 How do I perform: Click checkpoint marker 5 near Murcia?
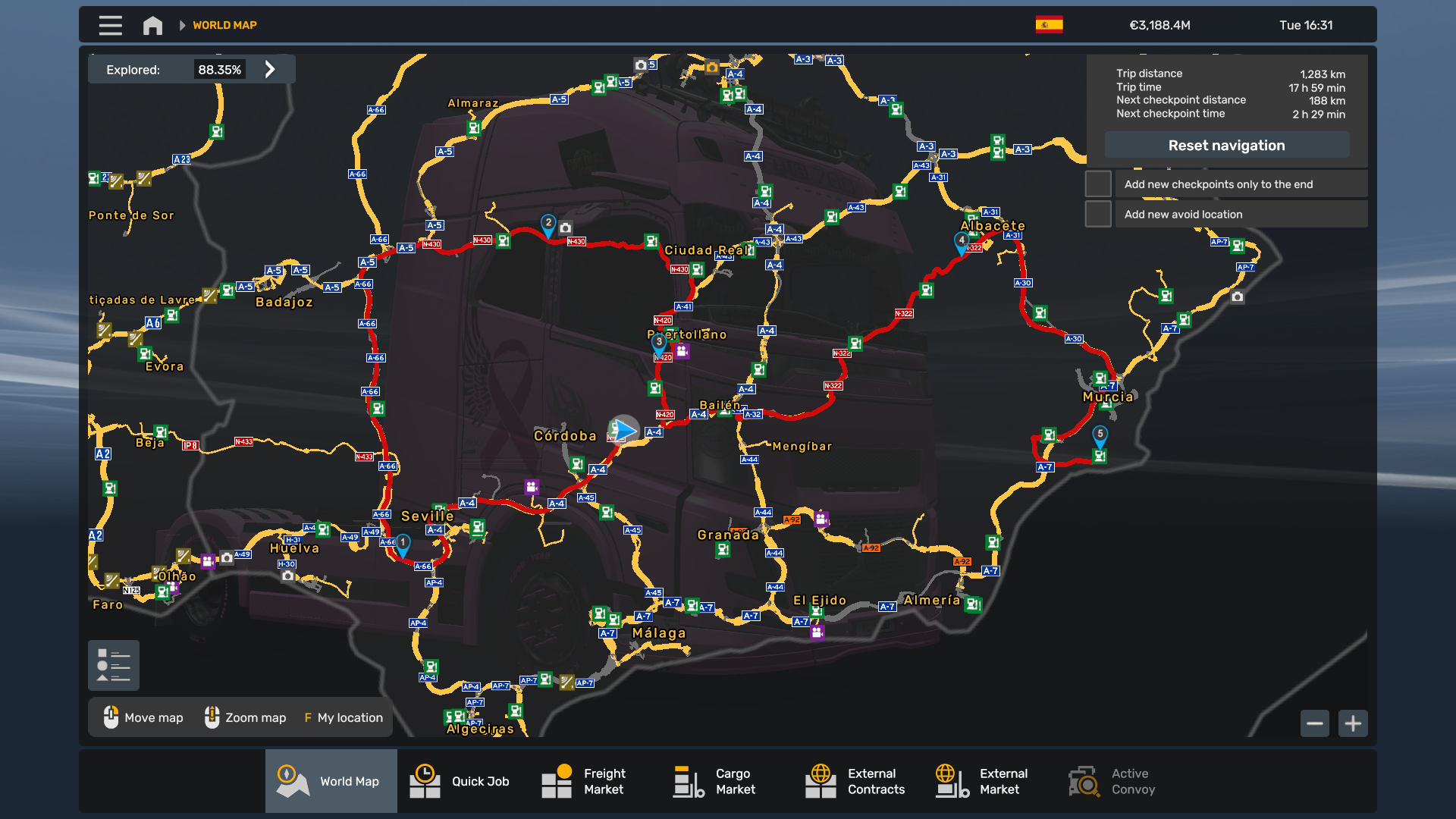(1100, 435)
